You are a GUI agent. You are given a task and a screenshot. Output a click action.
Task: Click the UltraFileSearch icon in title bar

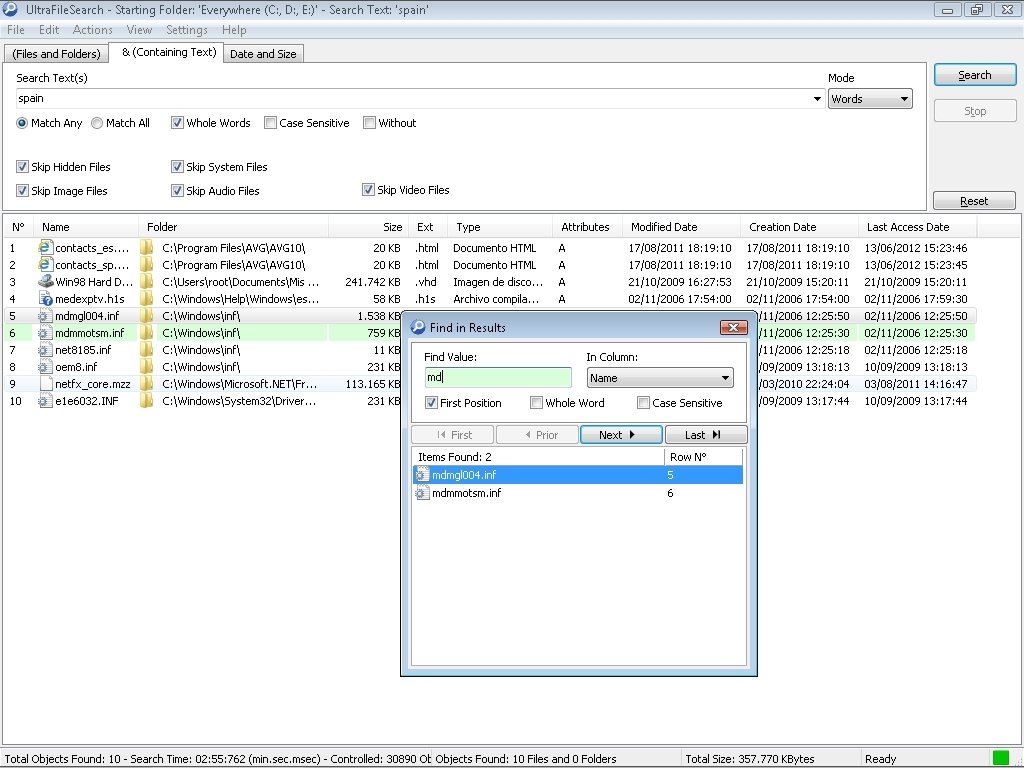pyautogui.click(x=10, y=9)
